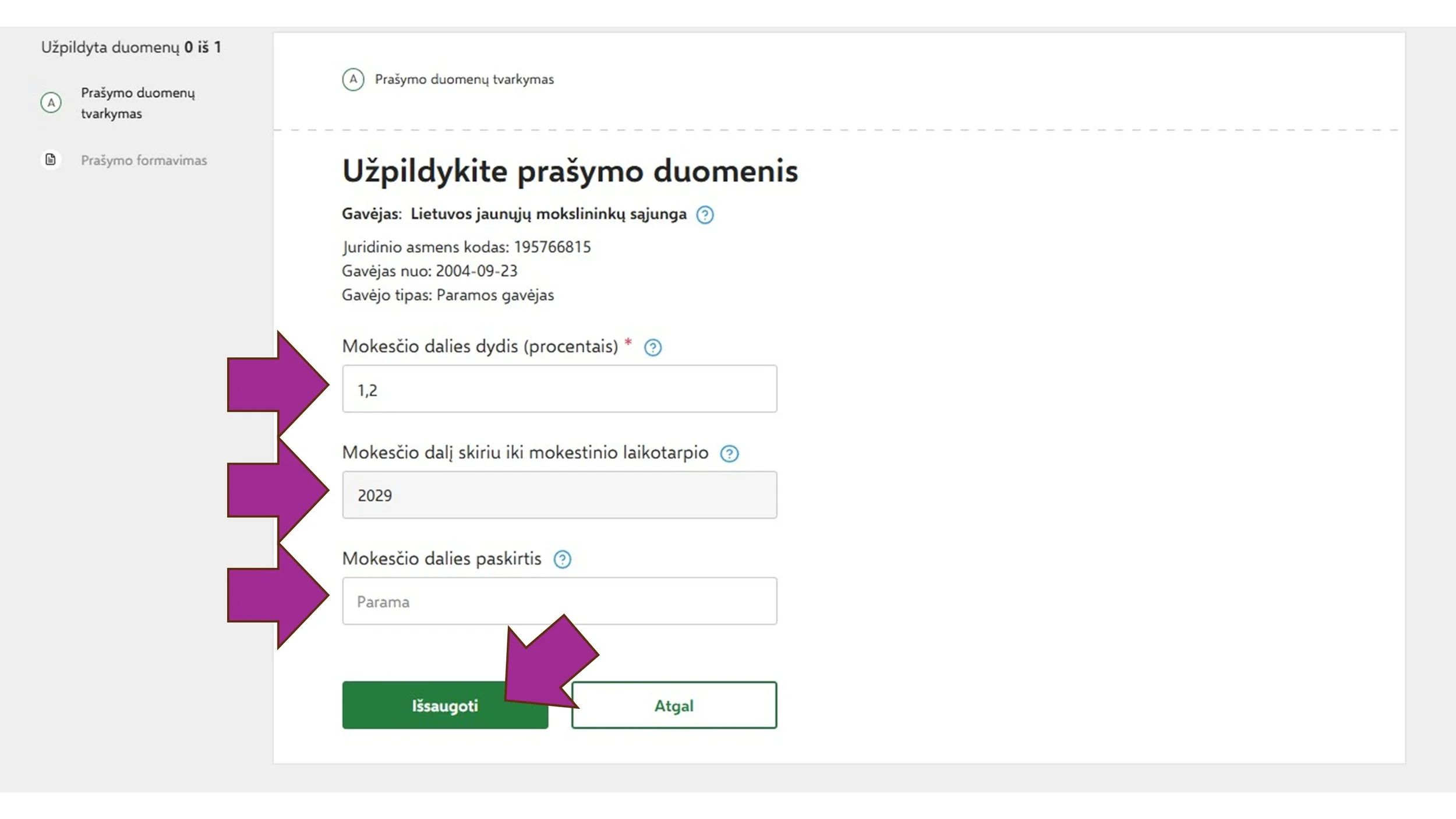Image resolution: width=1456 pixels, height=819 pixels.
Task: Open help icon beside Mokesčio dalies paskirtis
Action: pyautogui.click(x=562, y=560)
